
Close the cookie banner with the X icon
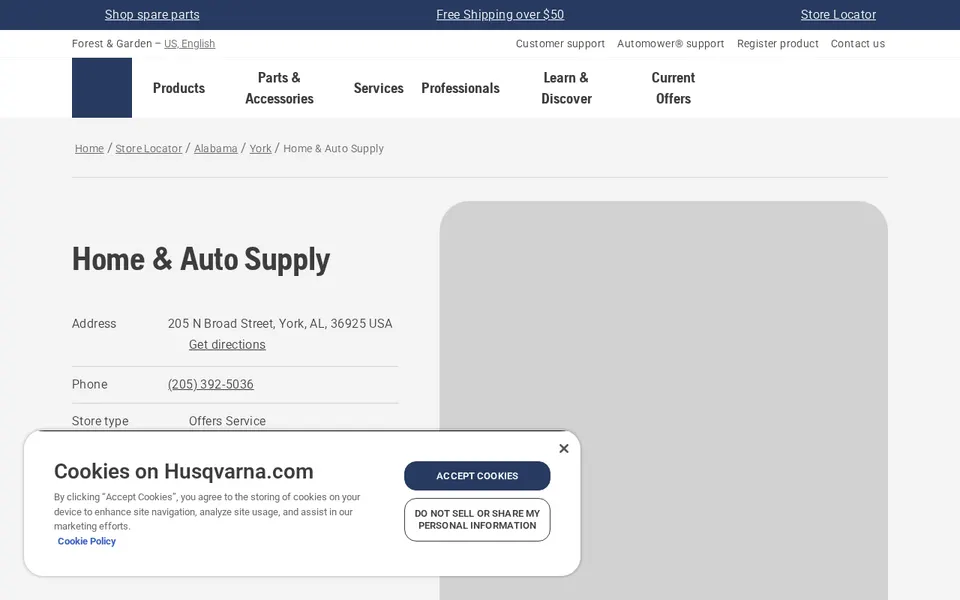563,448
